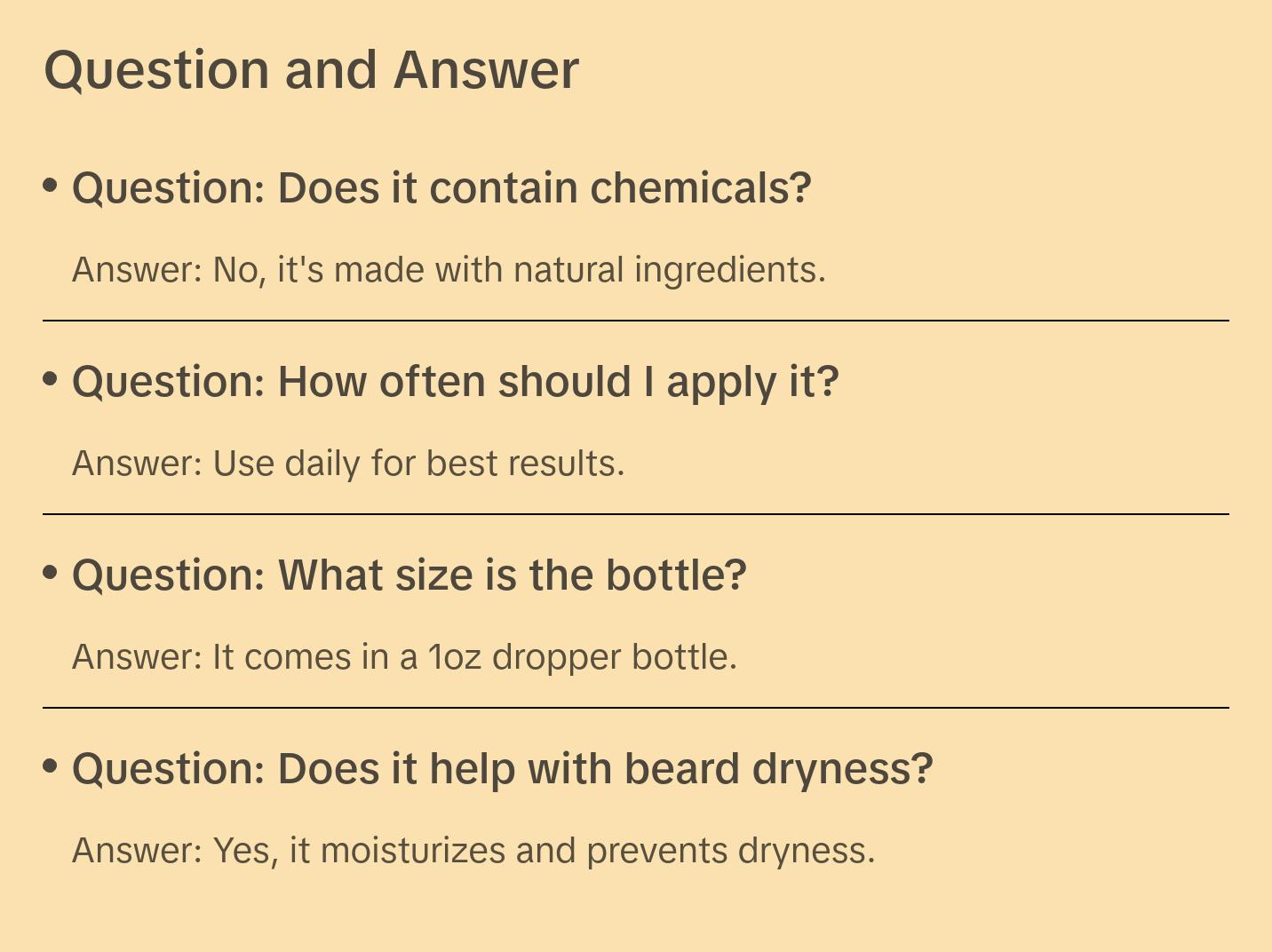Image resolution: width=1272 pixels, height=952 pixels.
Task: Click the word "chemicals?" in the first question
Action: (701, 188)
